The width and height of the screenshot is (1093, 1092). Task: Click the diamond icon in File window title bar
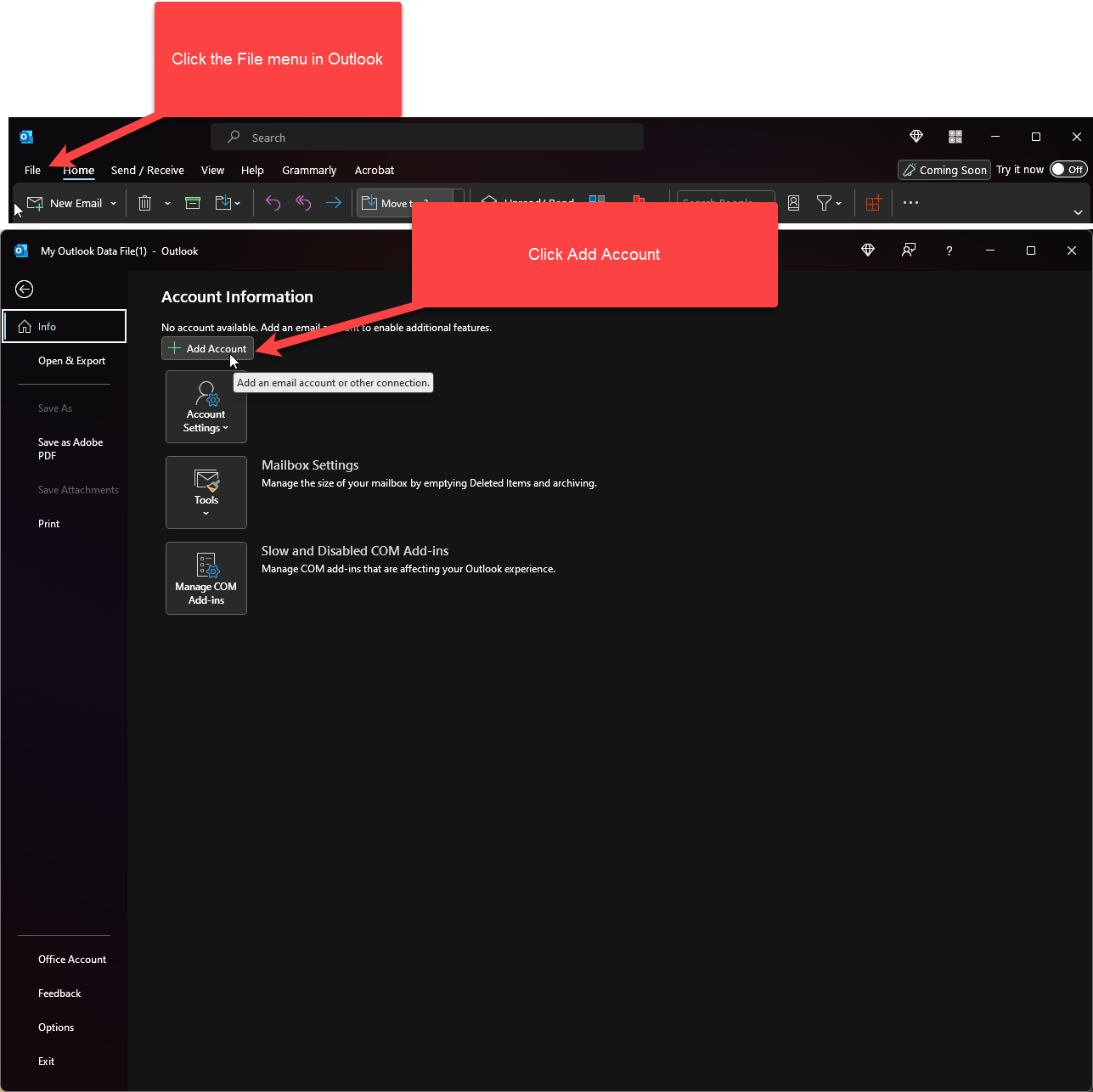(x=868, y=250)
